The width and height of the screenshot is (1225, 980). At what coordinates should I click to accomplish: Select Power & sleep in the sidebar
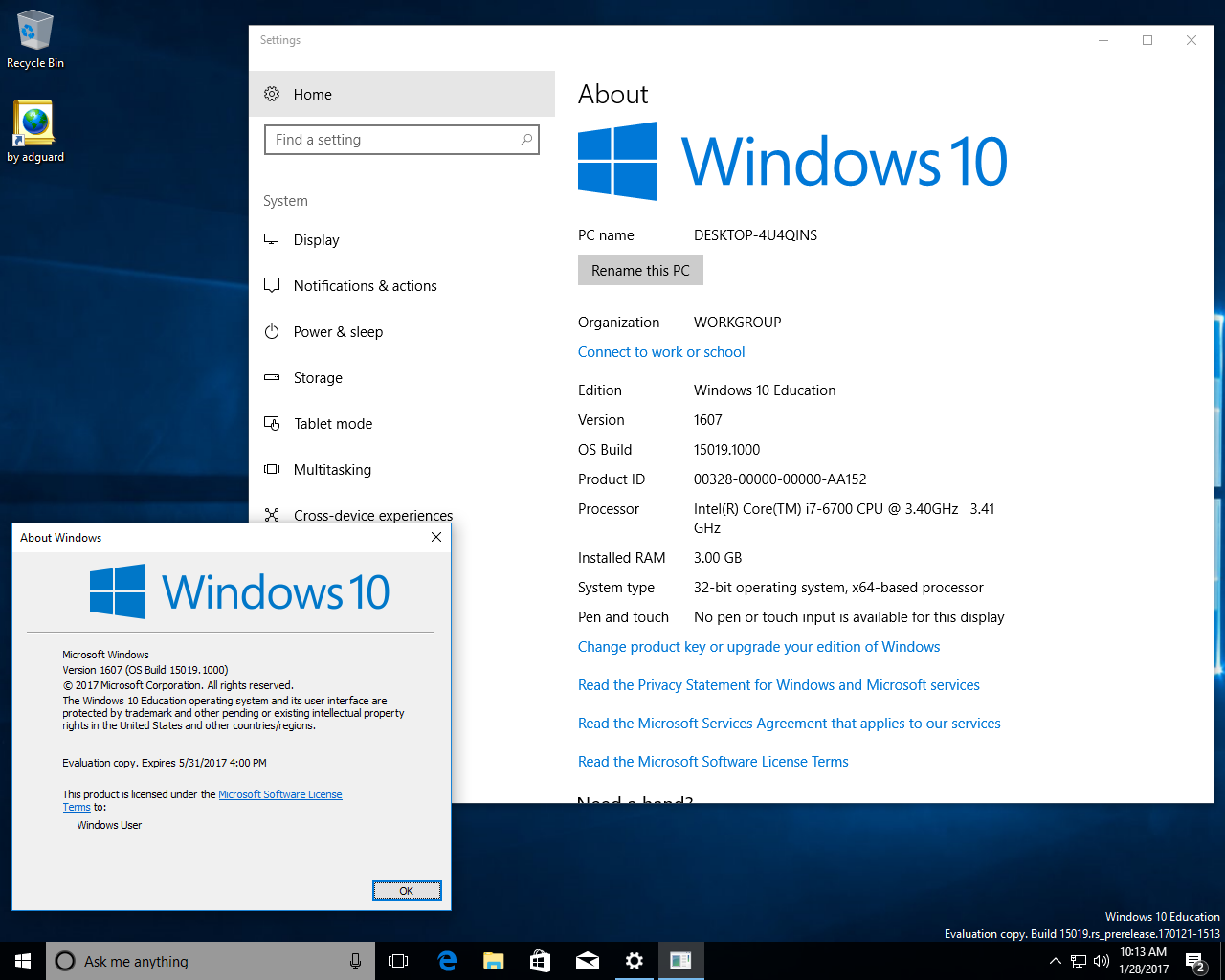tap(402, 331)
